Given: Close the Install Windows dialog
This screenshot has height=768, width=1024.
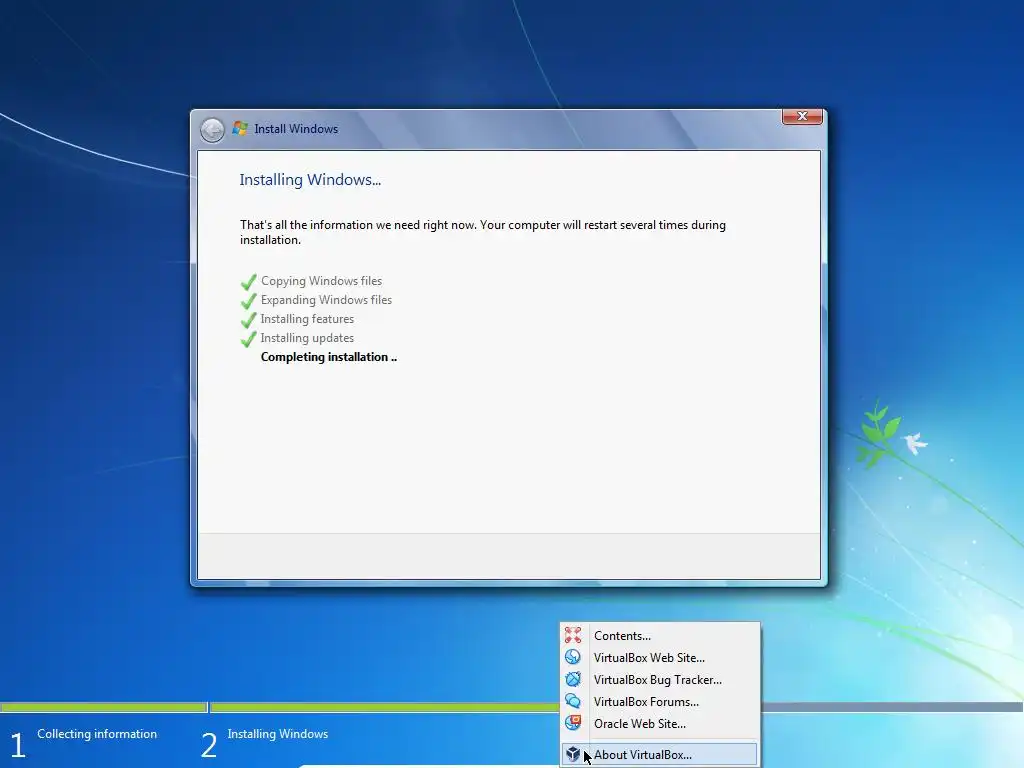Looking at the screenshot, I should pos(802,116).
